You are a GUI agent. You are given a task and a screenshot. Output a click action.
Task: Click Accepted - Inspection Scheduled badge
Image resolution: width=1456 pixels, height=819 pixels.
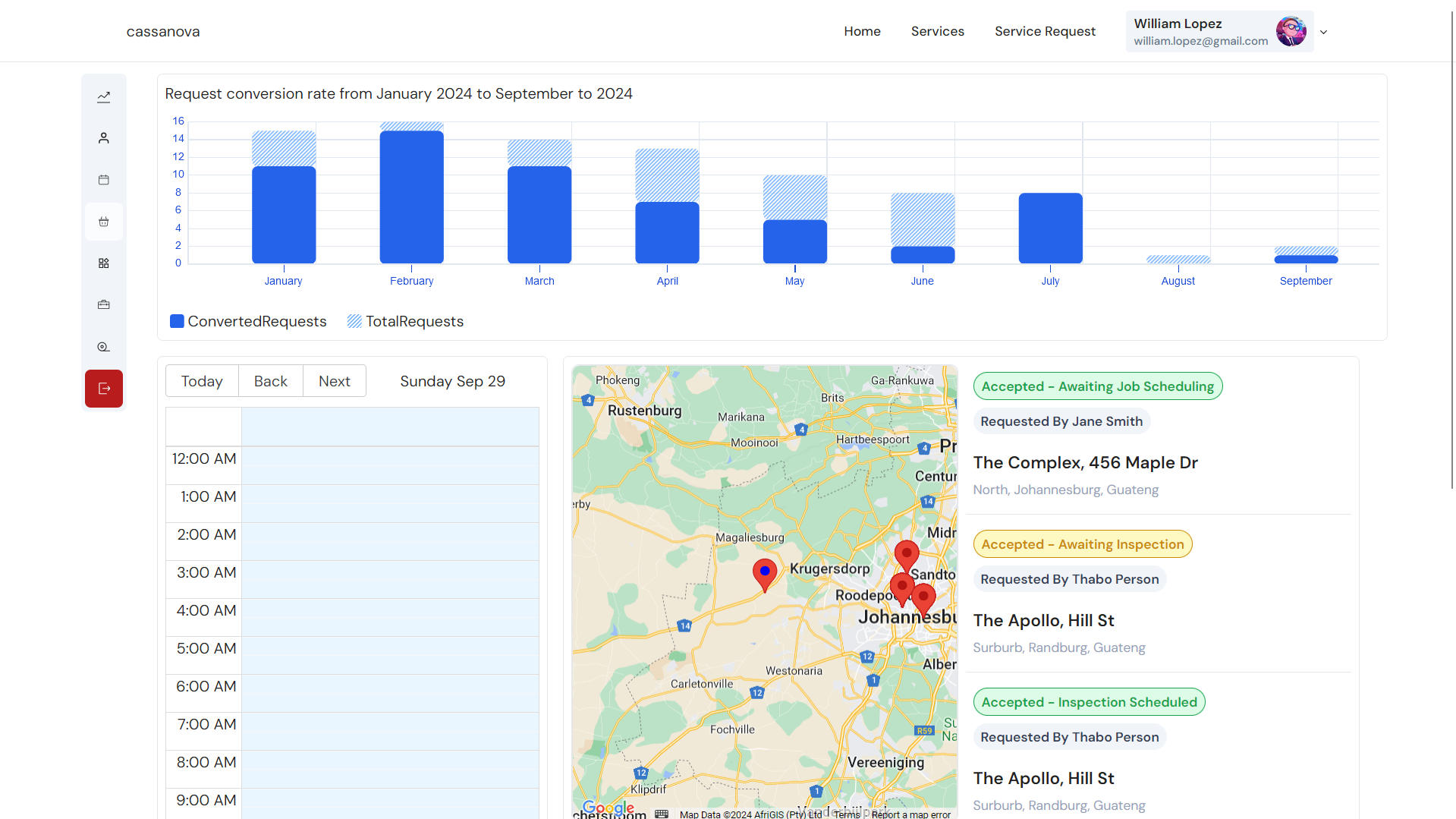point(1089,702)
